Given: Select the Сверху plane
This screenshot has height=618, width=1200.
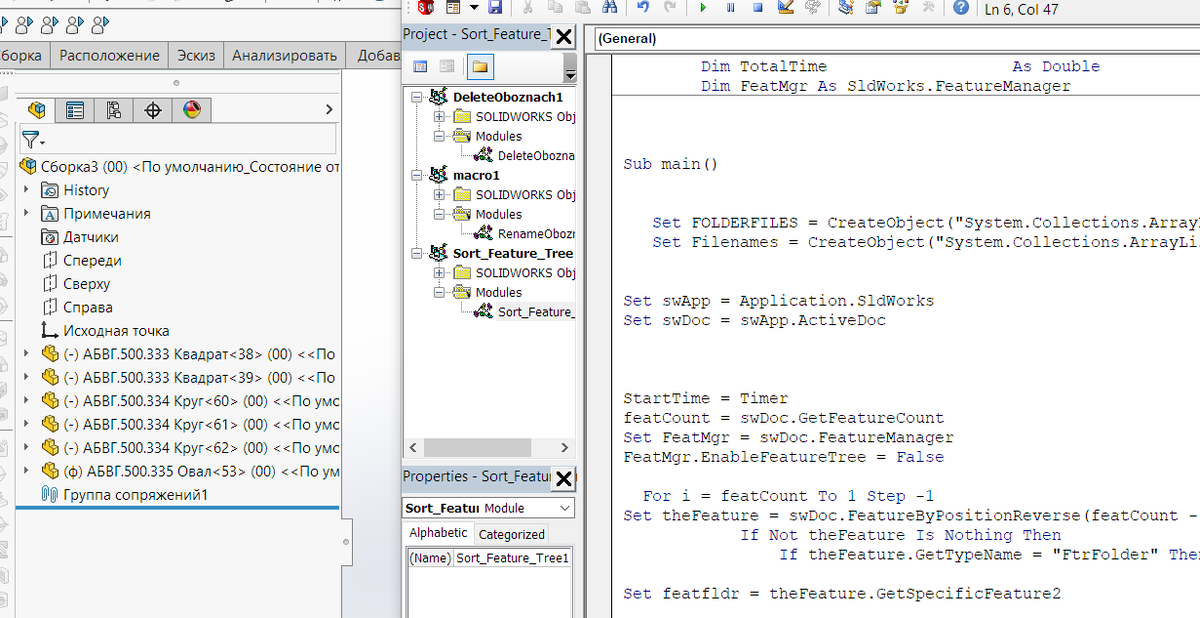Looking at the screenshot, I should pos(76,284).
